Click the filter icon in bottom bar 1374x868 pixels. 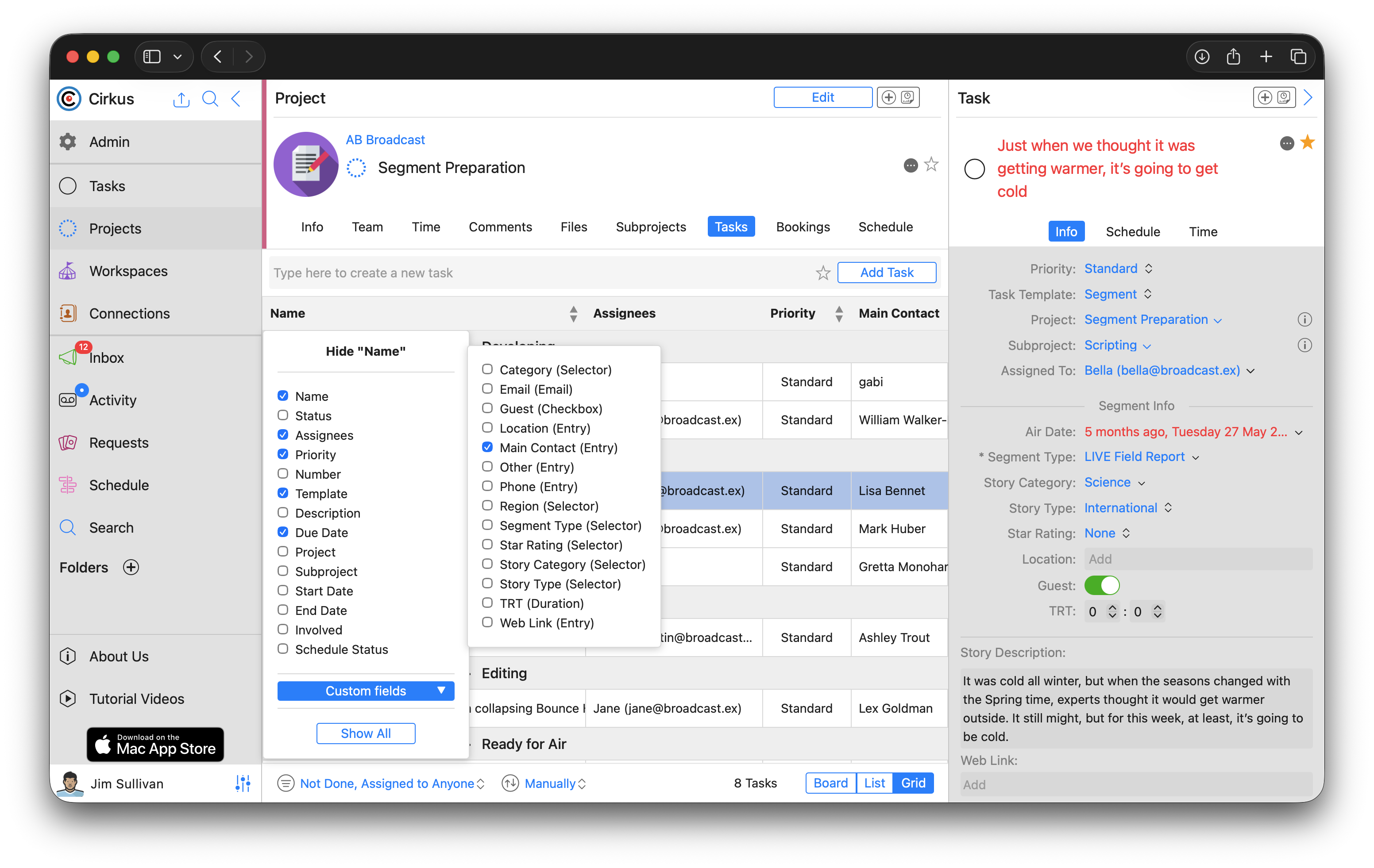click(286, 783)
